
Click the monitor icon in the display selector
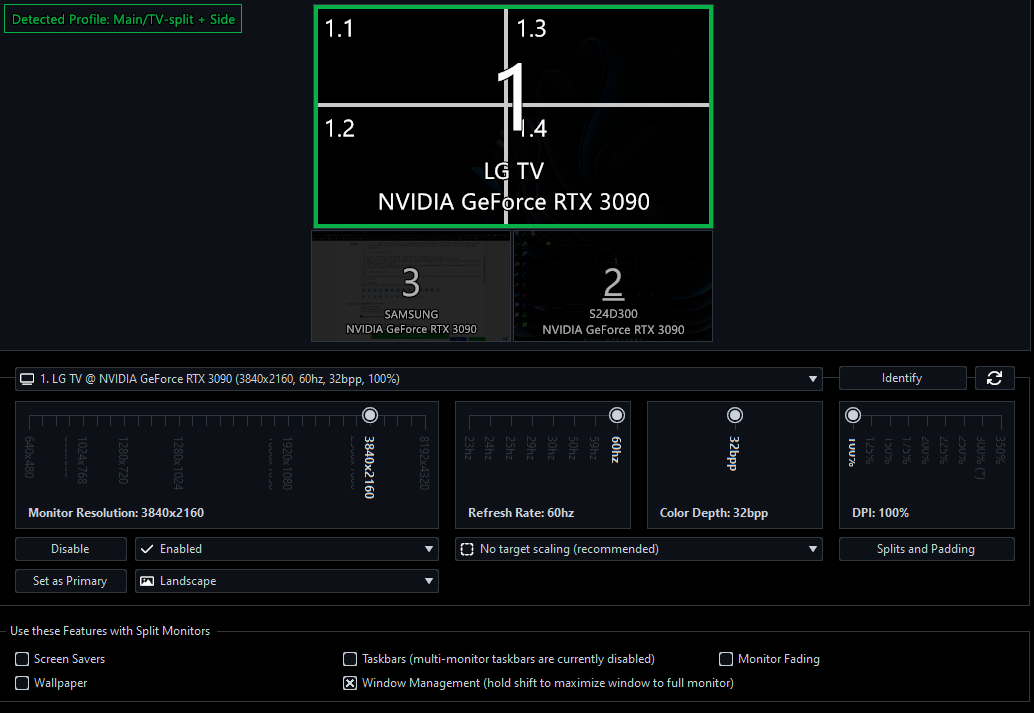pos(27,379)
